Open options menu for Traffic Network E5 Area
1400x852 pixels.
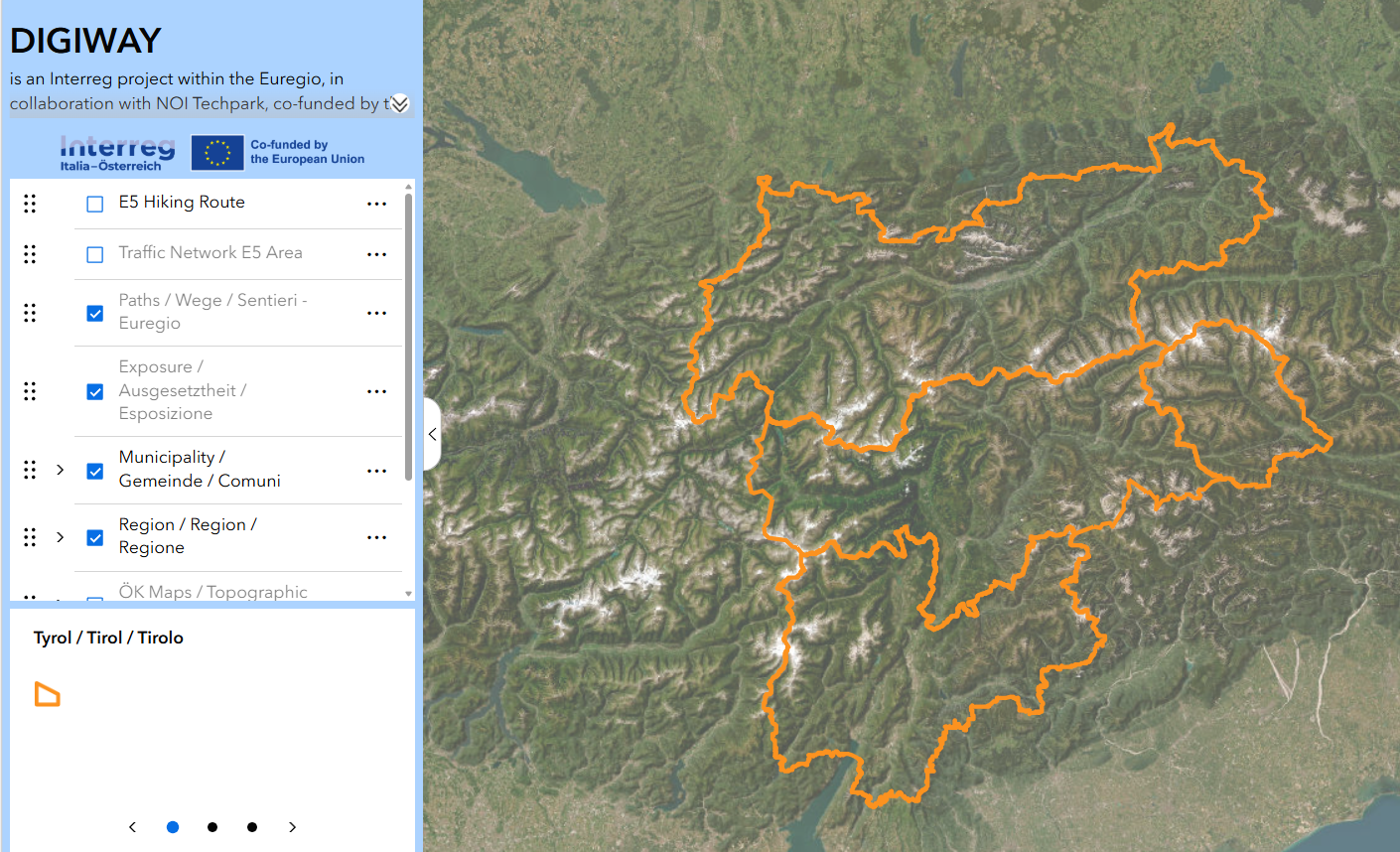tap(376, 254)
